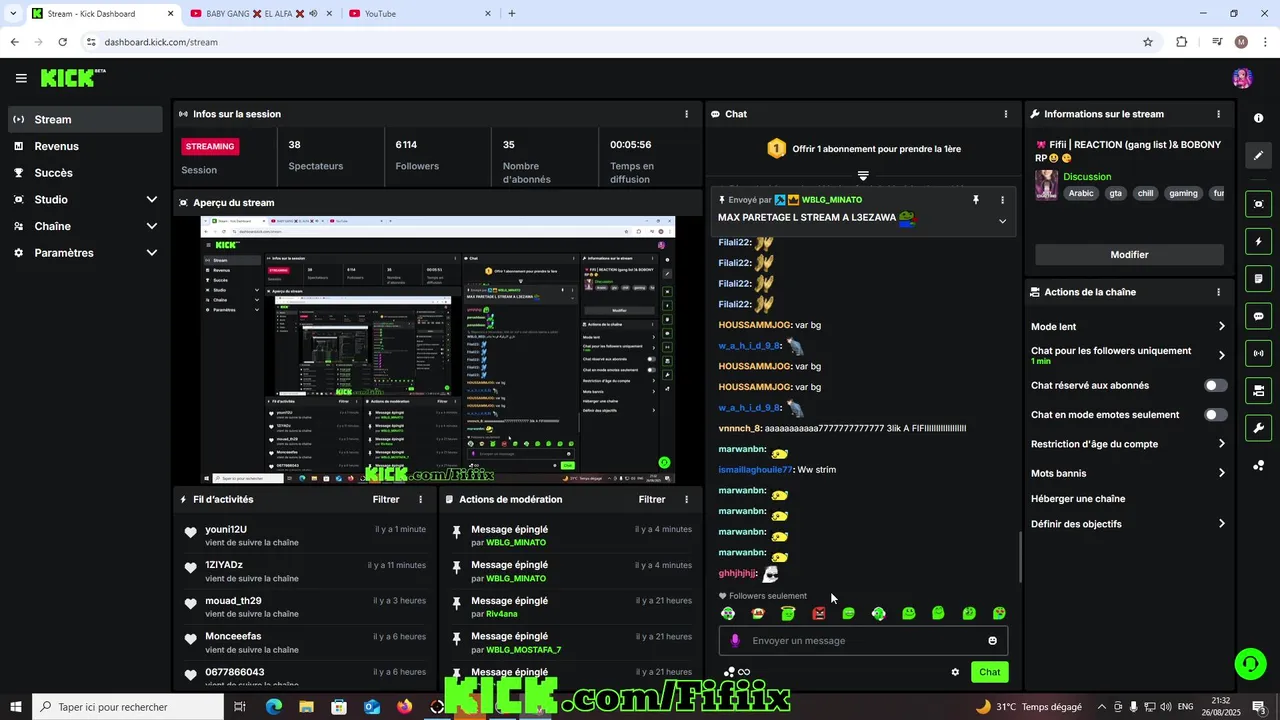The width and height of the screenshot is (1280, 720).
Task: Insert the red angry emote
Action: click(x=819, y=613)
